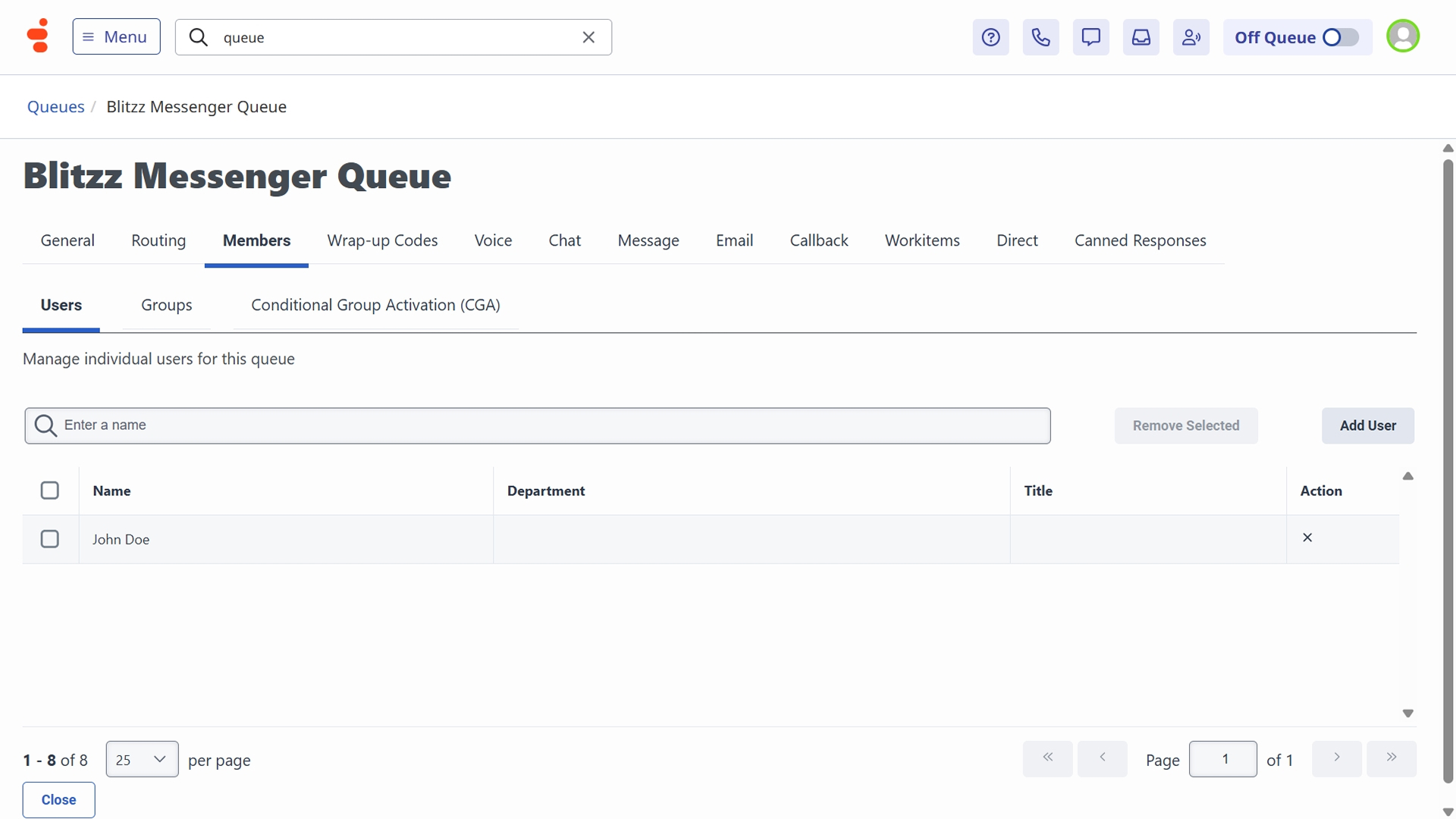Click the Genesys logo icon

coord(38,36)
